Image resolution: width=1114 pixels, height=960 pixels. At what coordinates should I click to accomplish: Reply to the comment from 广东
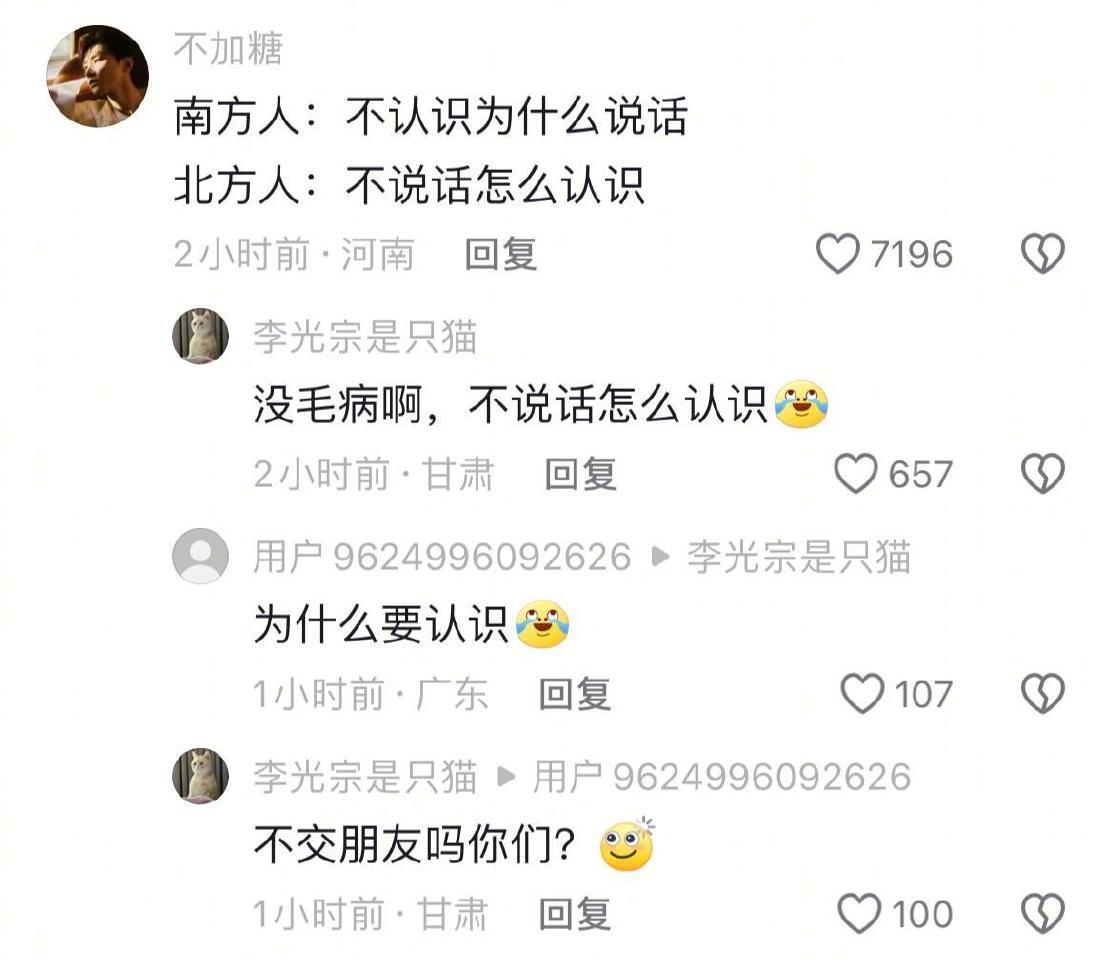pyautogui.click(x=574, y=694)
